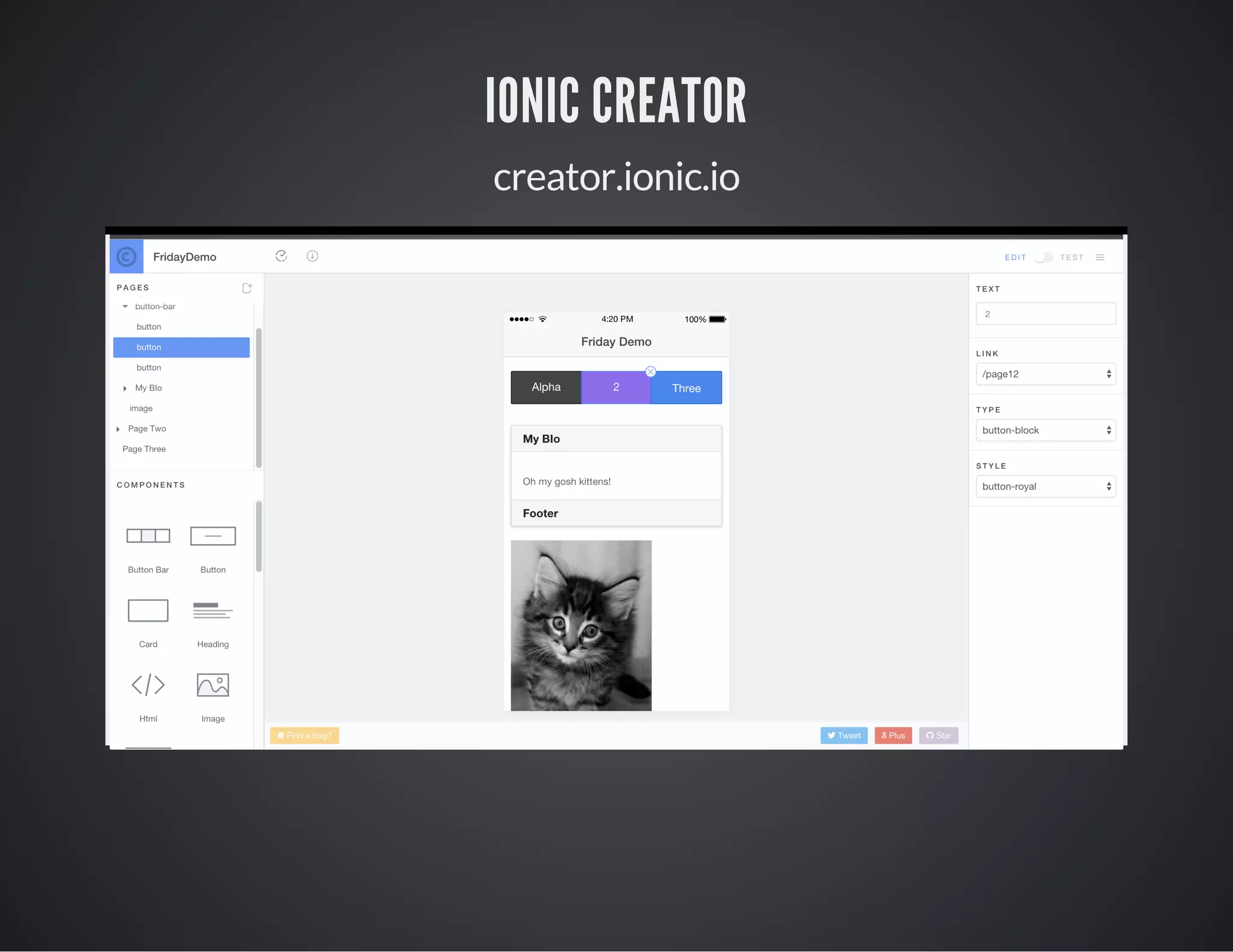
Task: Add a new page icon
Action: pos(247,288)
